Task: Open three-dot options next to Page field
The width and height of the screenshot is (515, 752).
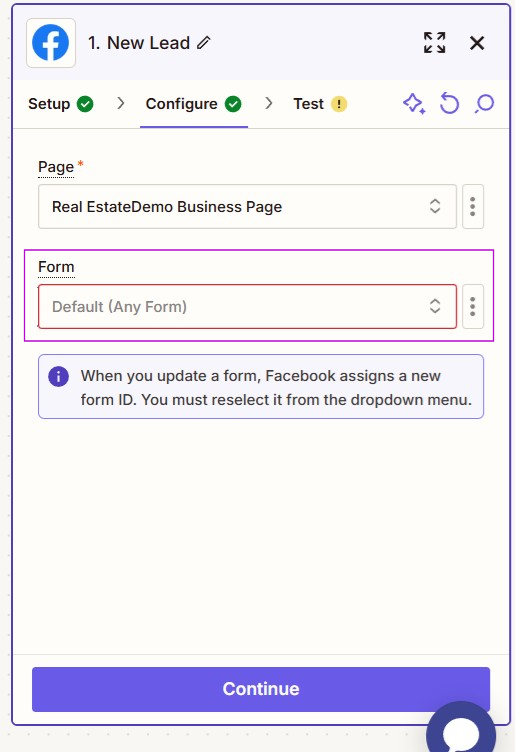Action: click(473, 206)
